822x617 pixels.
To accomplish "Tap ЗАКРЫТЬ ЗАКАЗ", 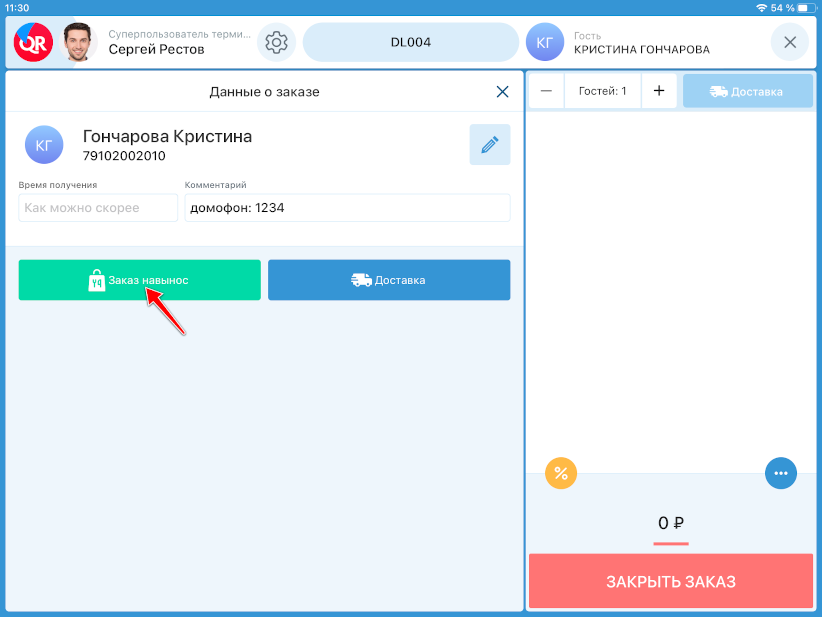I will click(671, 581).
